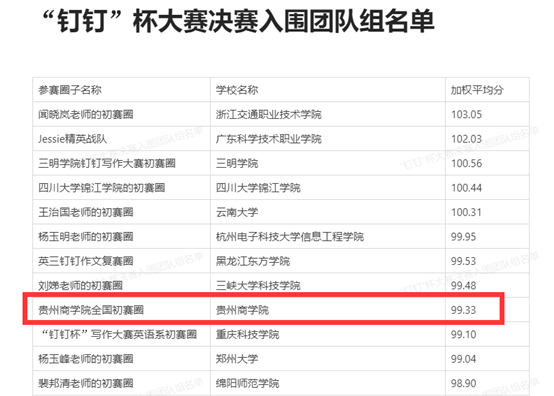Click the score 99.33
This screenshot has height=396, width=554.
pos(464,310)
